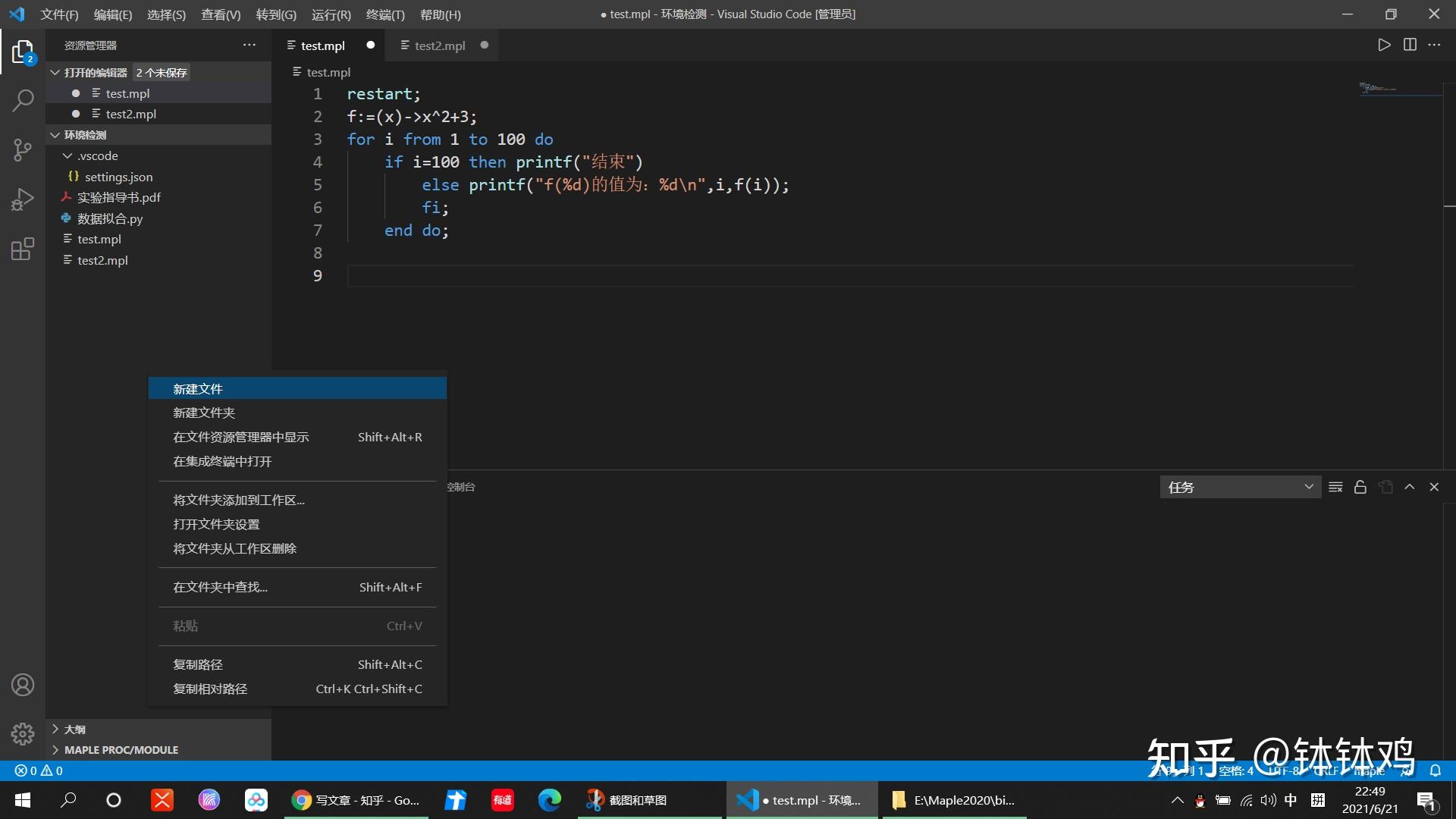Open the 运行(R) menu
The height and width of the screenshot is (819, 1456).
click(330, 14)
